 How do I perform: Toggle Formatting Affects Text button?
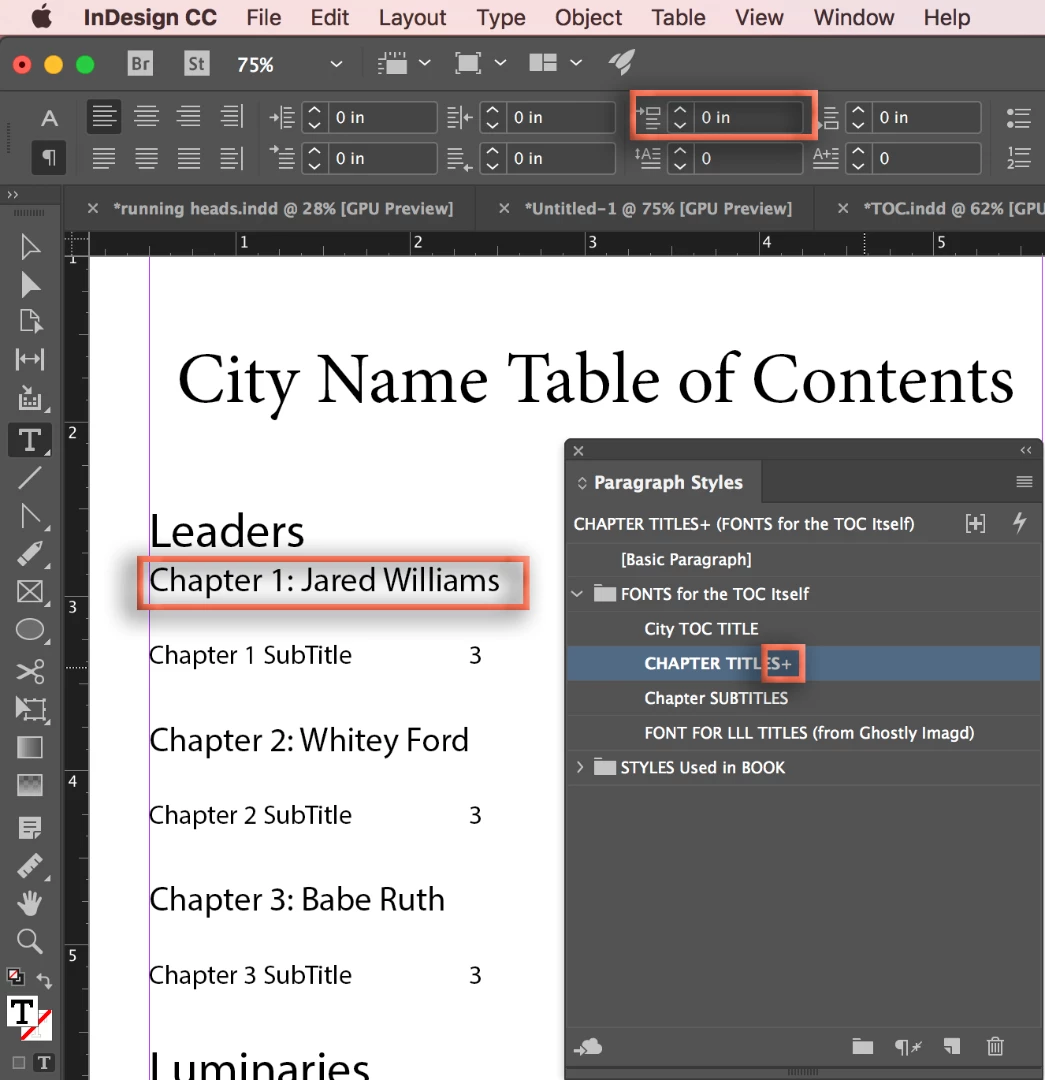(x=44, y=1062)
